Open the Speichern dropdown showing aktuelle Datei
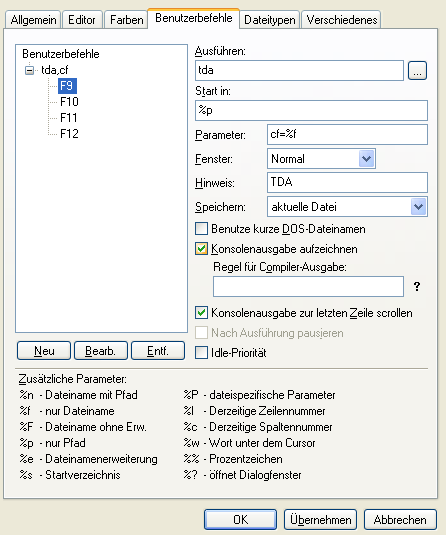Viewport: 446px width, 535px height. click(x=418, y=207)
